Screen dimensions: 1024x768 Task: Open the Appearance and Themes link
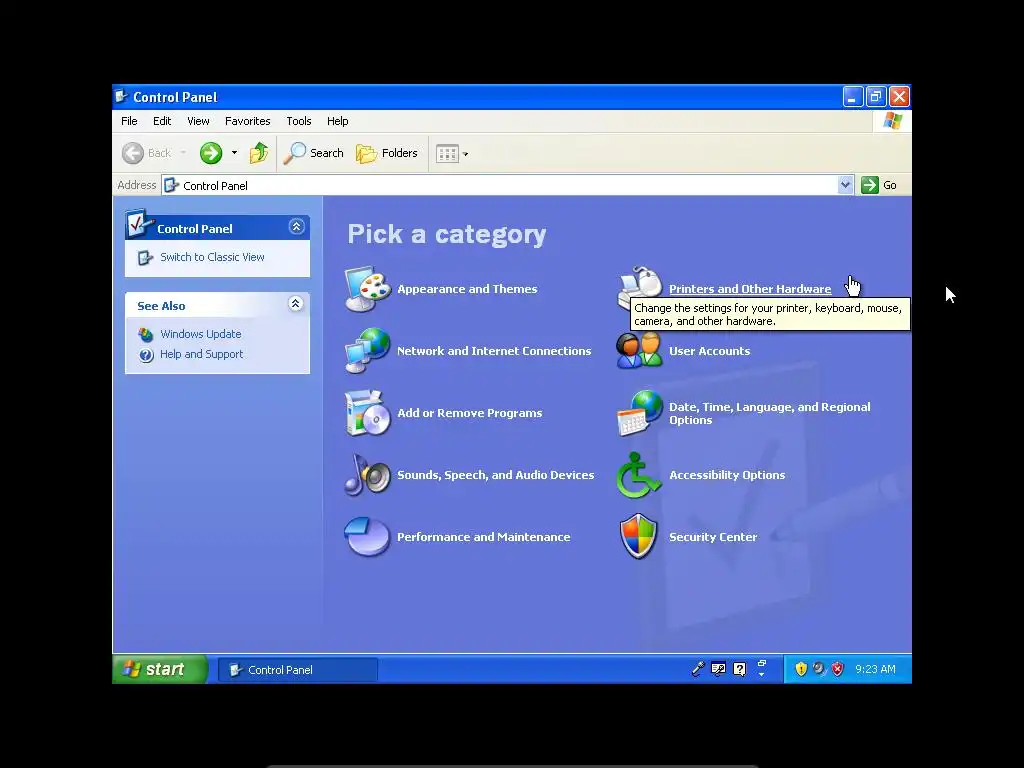pos(467,289)
